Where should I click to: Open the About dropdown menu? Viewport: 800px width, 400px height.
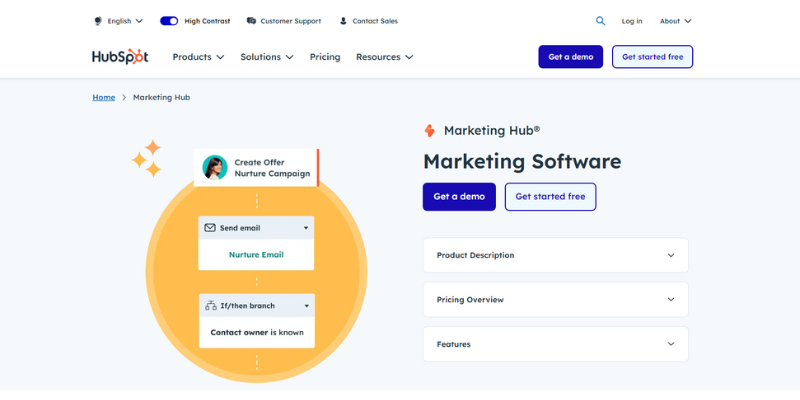click(676, 21)
